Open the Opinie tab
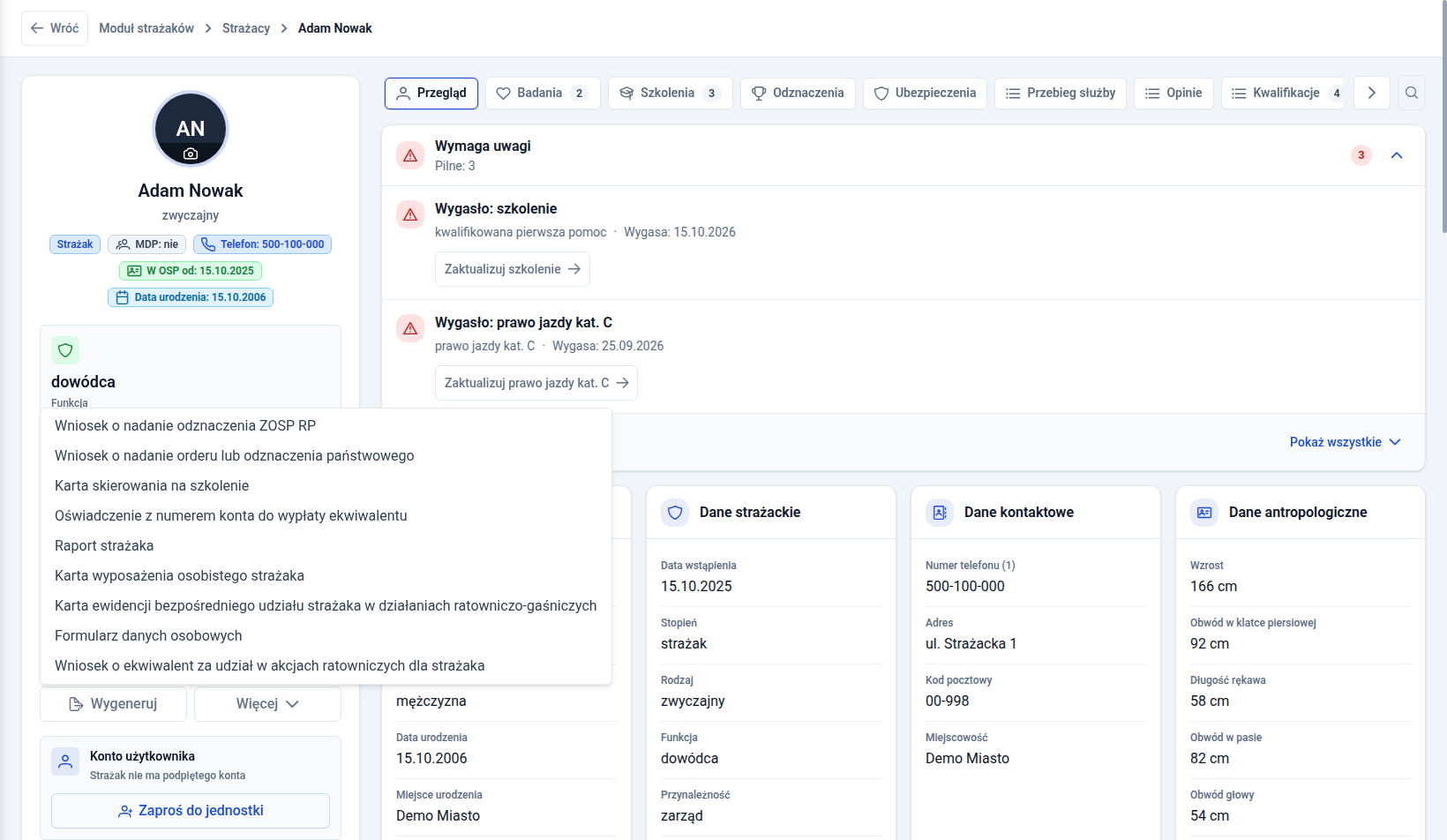Screen dimensions: 1447x840 [1173, 93]
